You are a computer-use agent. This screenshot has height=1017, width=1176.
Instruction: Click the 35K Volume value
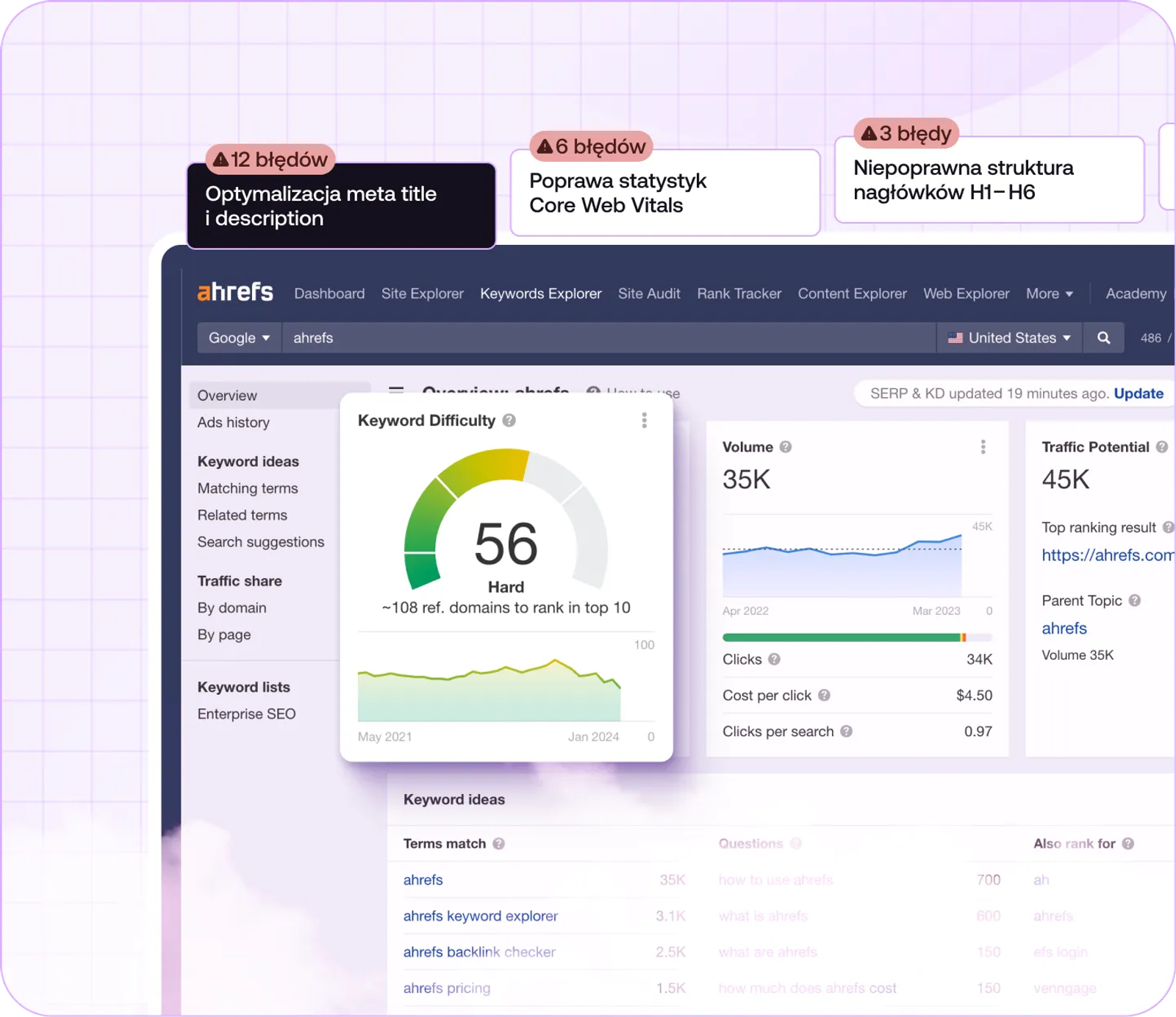[x=747, y=479]
